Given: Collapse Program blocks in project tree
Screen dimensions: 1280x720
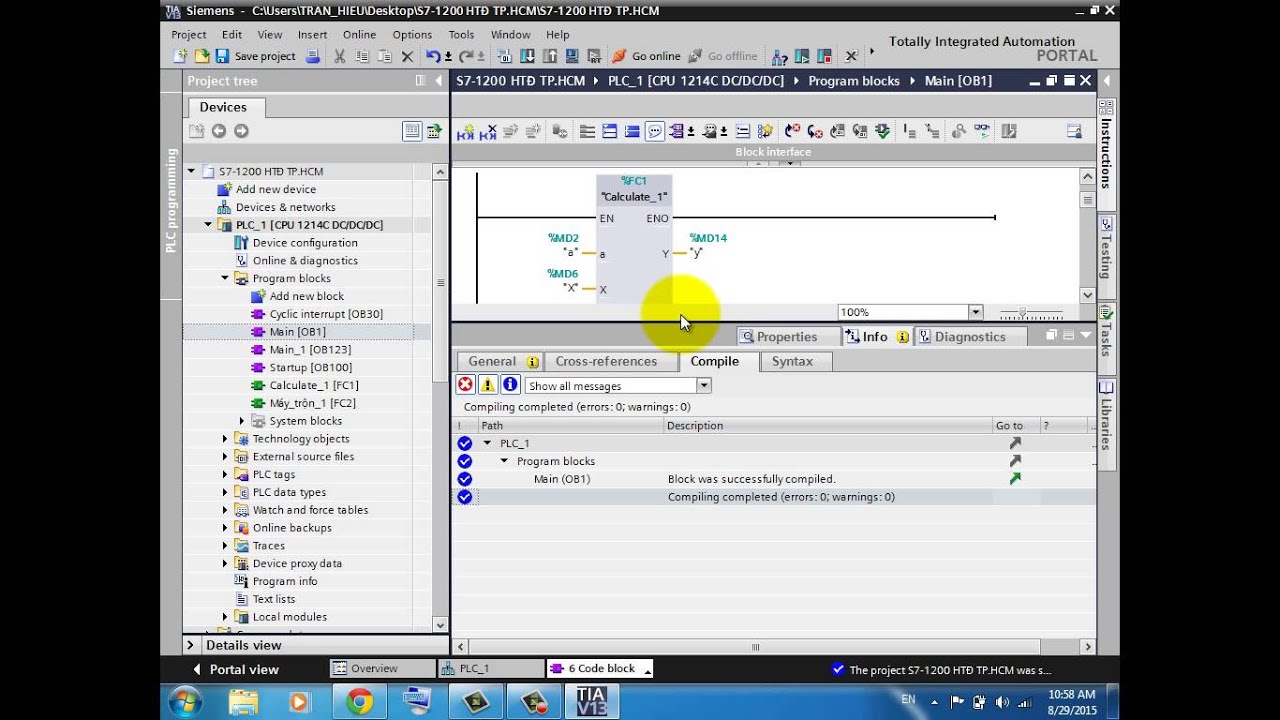Looking at the screenshot, I should point(225,278).
